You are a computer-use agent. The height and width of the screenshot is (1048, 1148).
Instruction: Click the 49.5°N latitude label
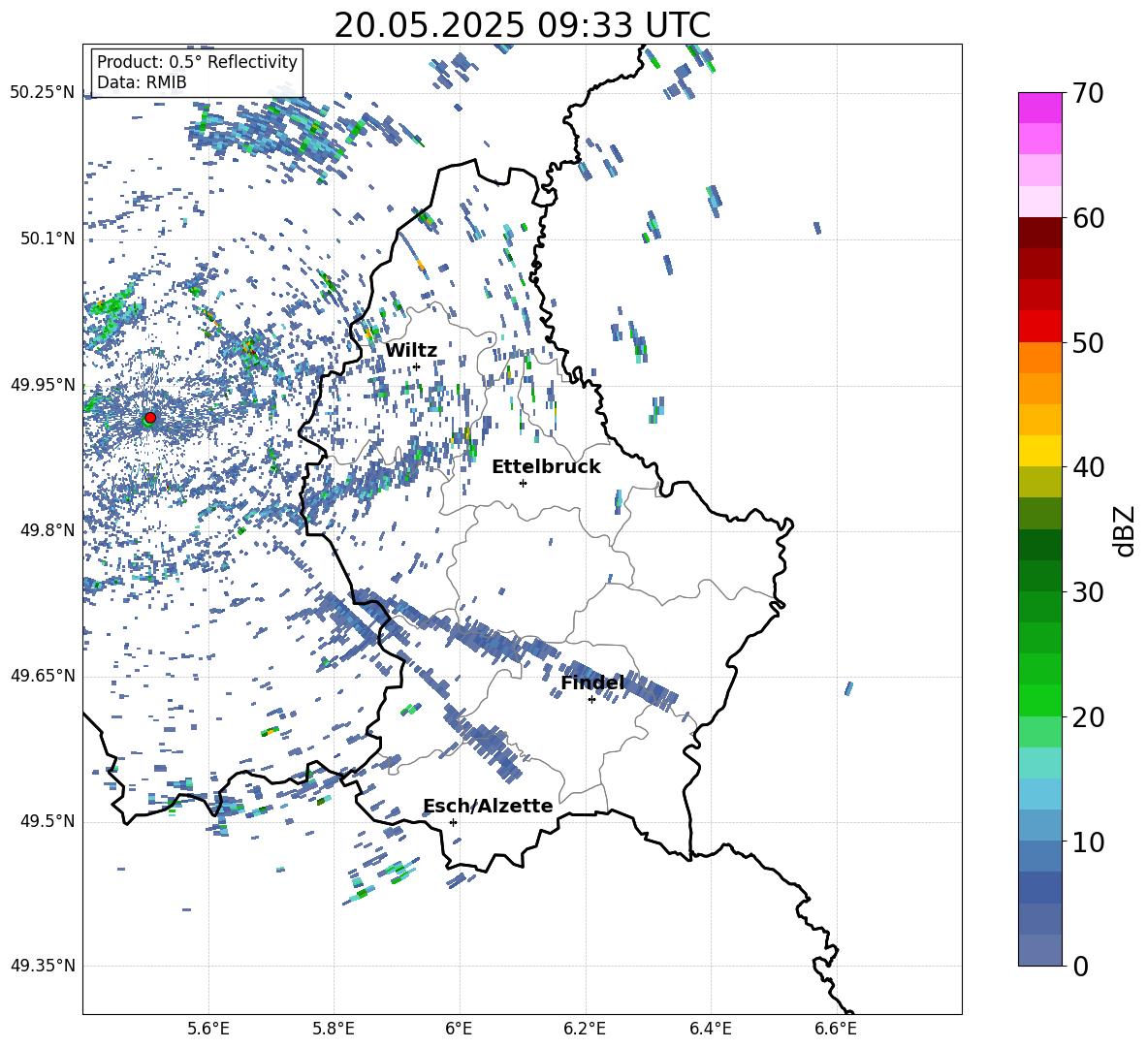[x=47, y=821]
